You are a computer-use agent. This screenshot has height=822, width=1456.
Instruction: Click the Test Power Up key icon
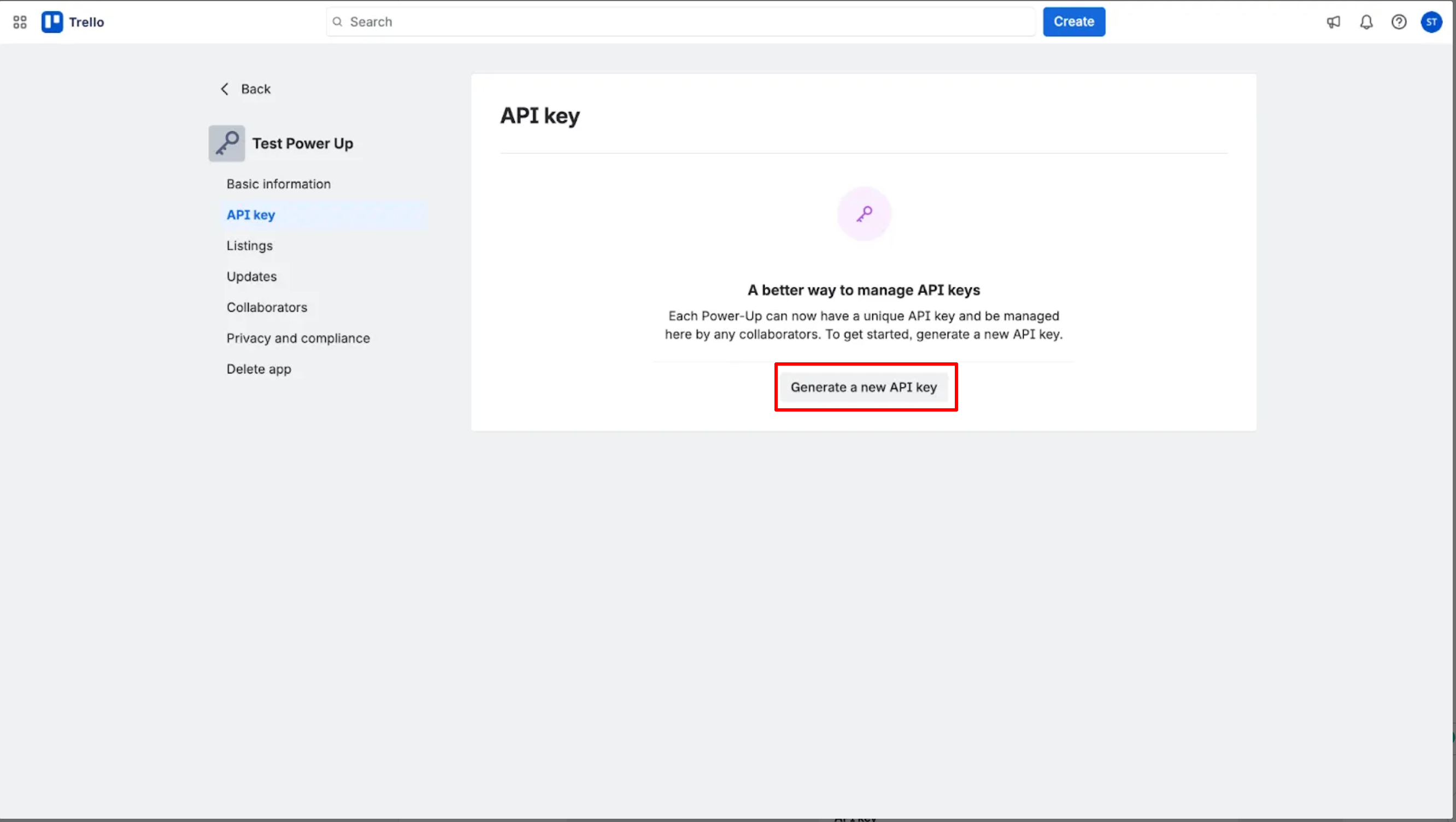227,144
